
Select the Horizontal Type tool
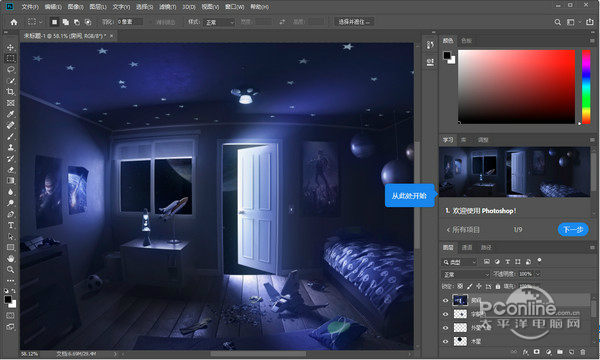10,225
